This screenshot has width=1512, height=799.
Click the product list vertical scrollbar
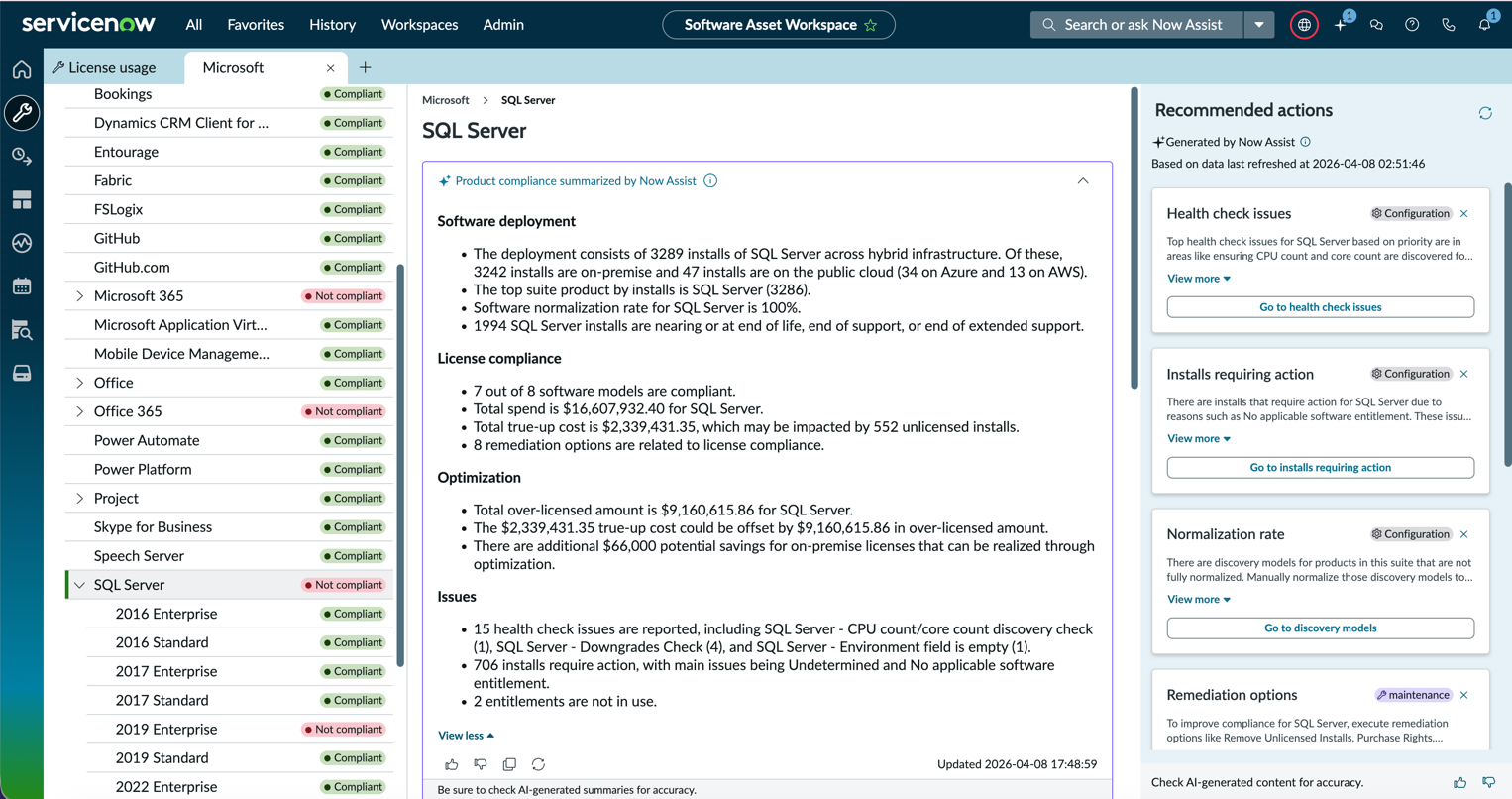tap(400, 466)
